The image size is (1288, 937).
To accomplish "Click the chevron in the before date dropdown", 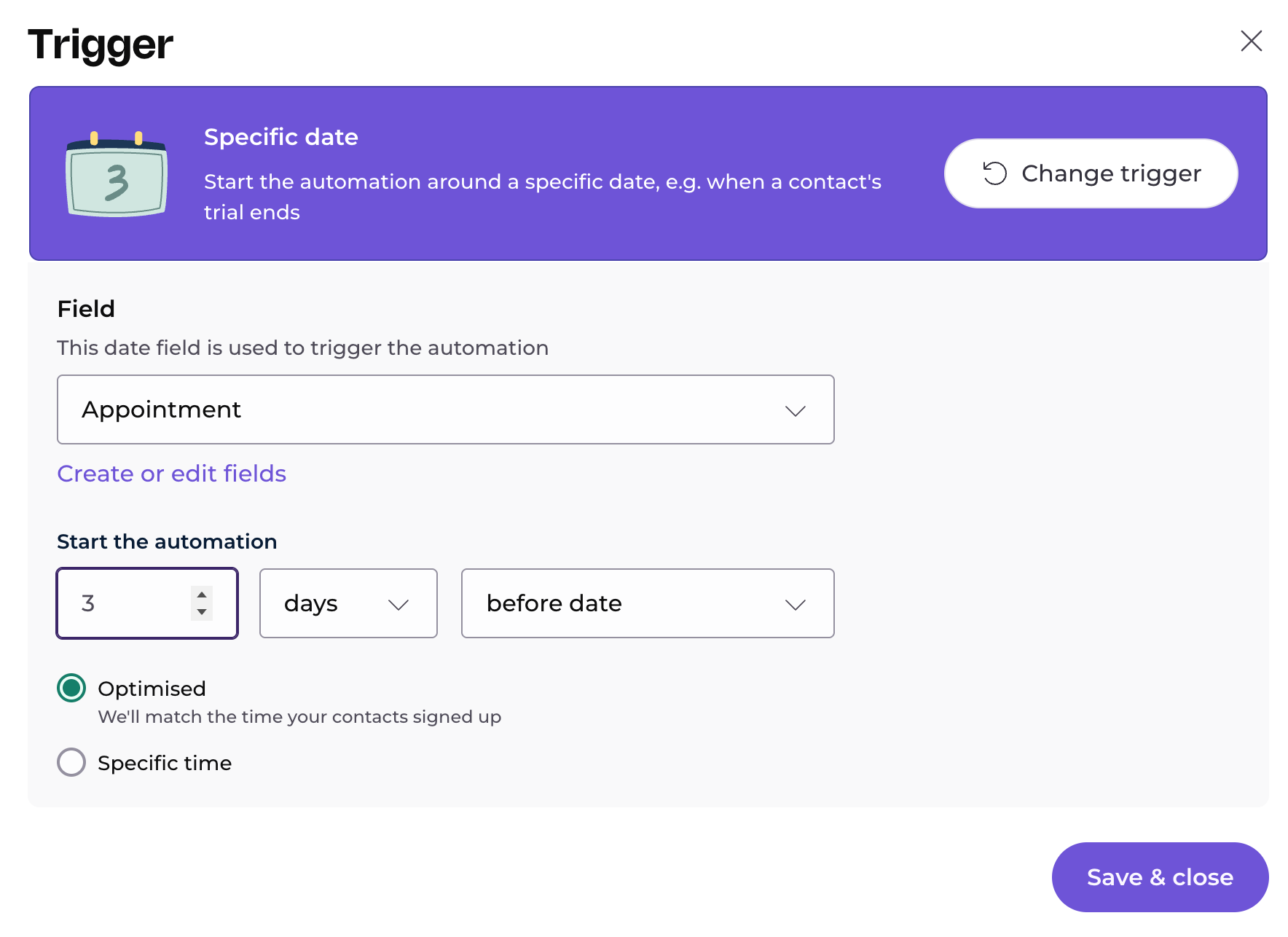I will (795, 605).
